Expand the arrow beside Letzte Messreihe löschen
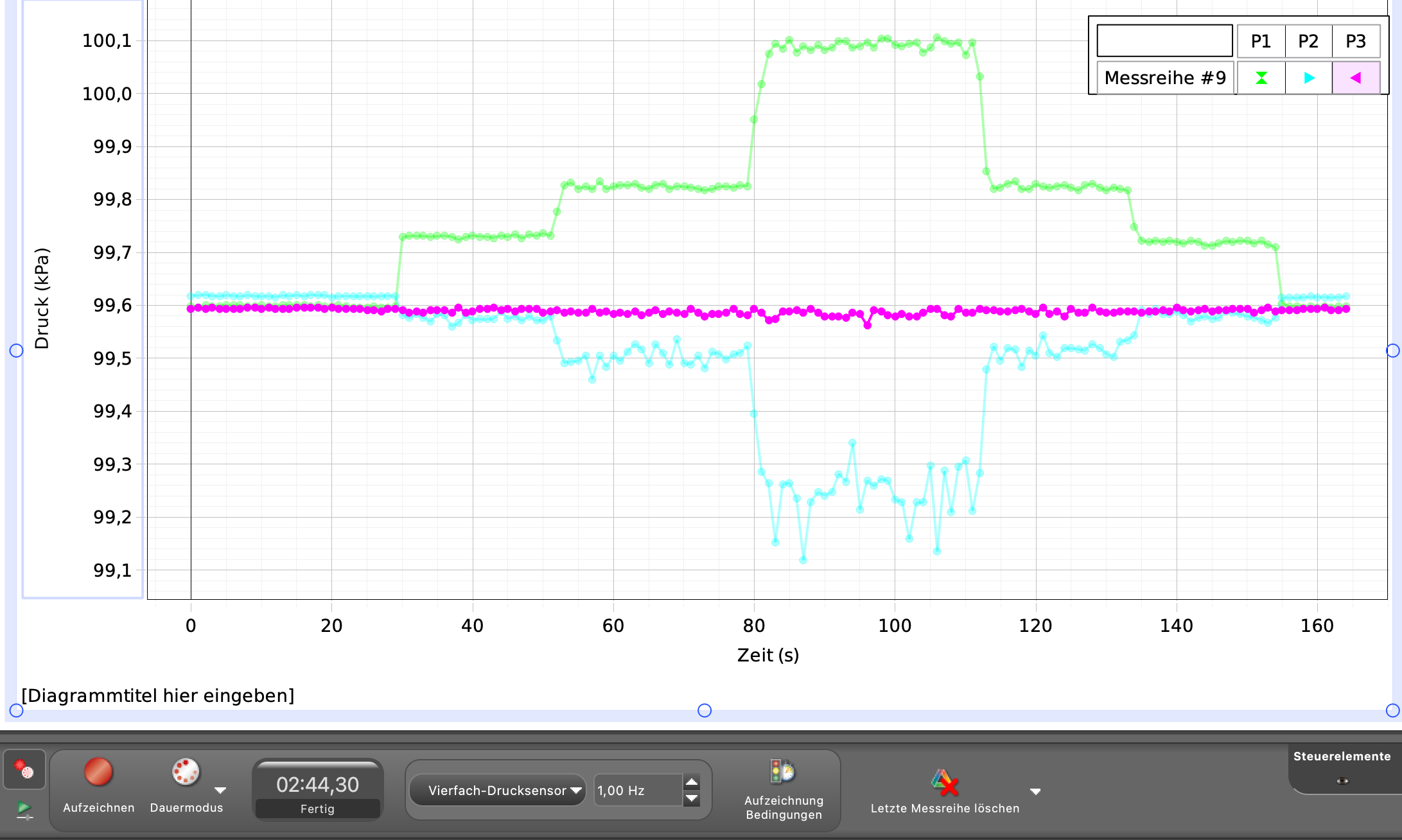1402x840 pixels. point(1035,791)
